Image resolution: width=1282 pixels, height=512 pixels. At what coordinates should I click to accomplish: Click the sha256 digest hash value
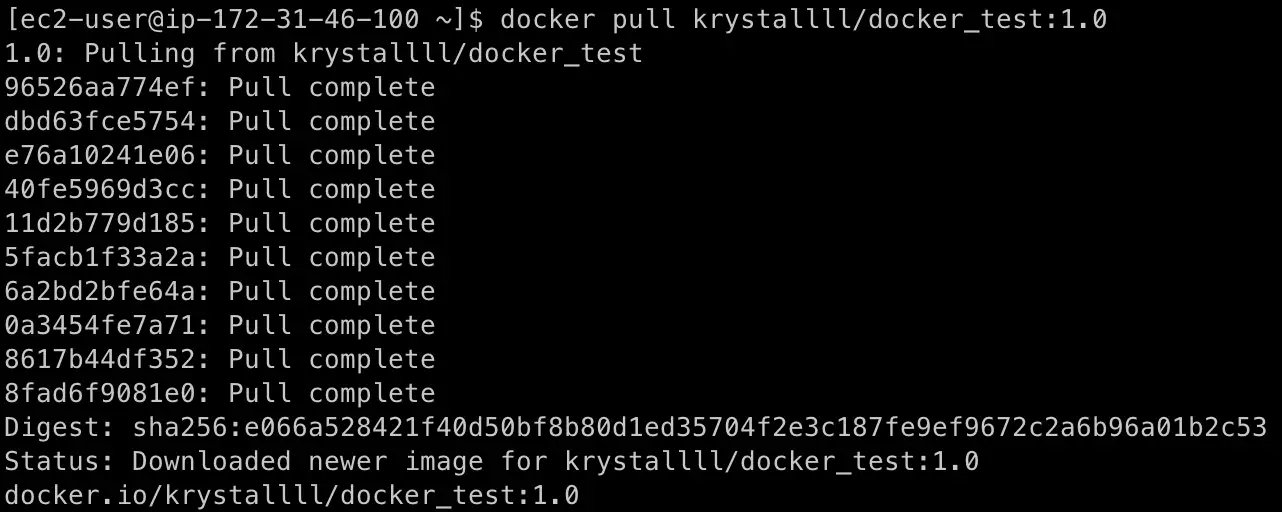700,427
